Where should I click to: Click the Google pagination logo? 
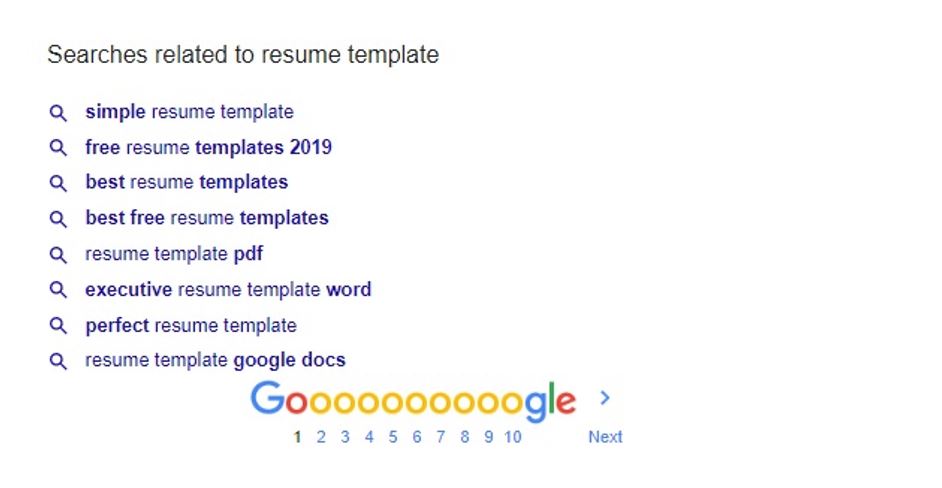[412, 400]
